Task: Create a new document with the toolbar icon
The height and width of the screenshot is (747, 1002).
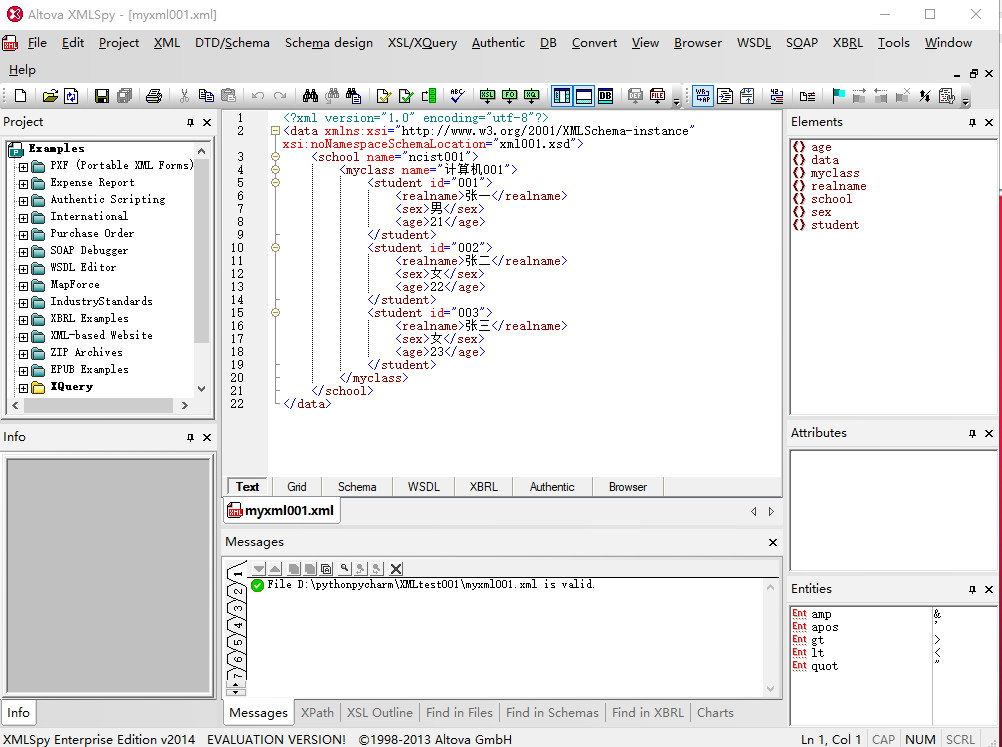Action: point(20,96)
